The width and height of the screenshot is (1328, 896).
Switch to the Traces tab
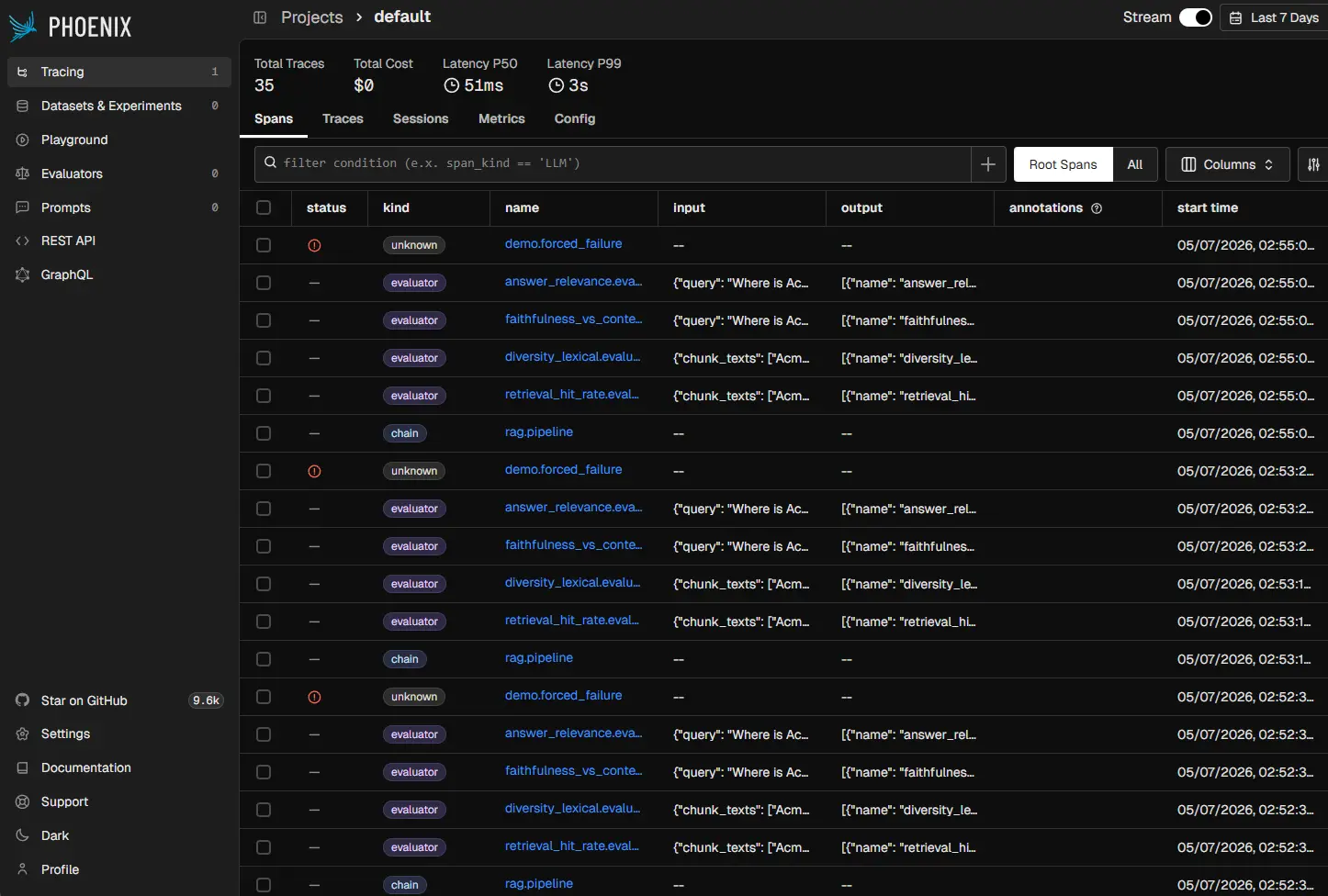click(x=343, y=118)
